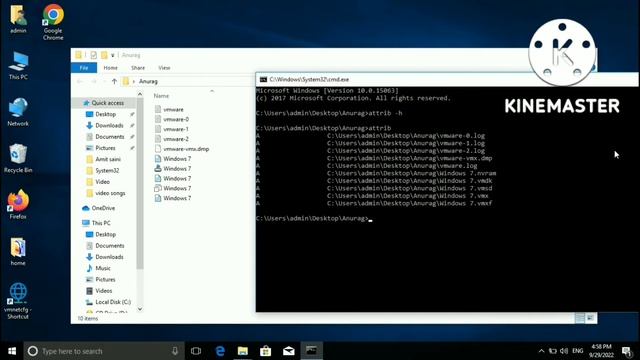Type in the taskbar search box
Viewport: 640px width, 360px height.
point(104,351)
